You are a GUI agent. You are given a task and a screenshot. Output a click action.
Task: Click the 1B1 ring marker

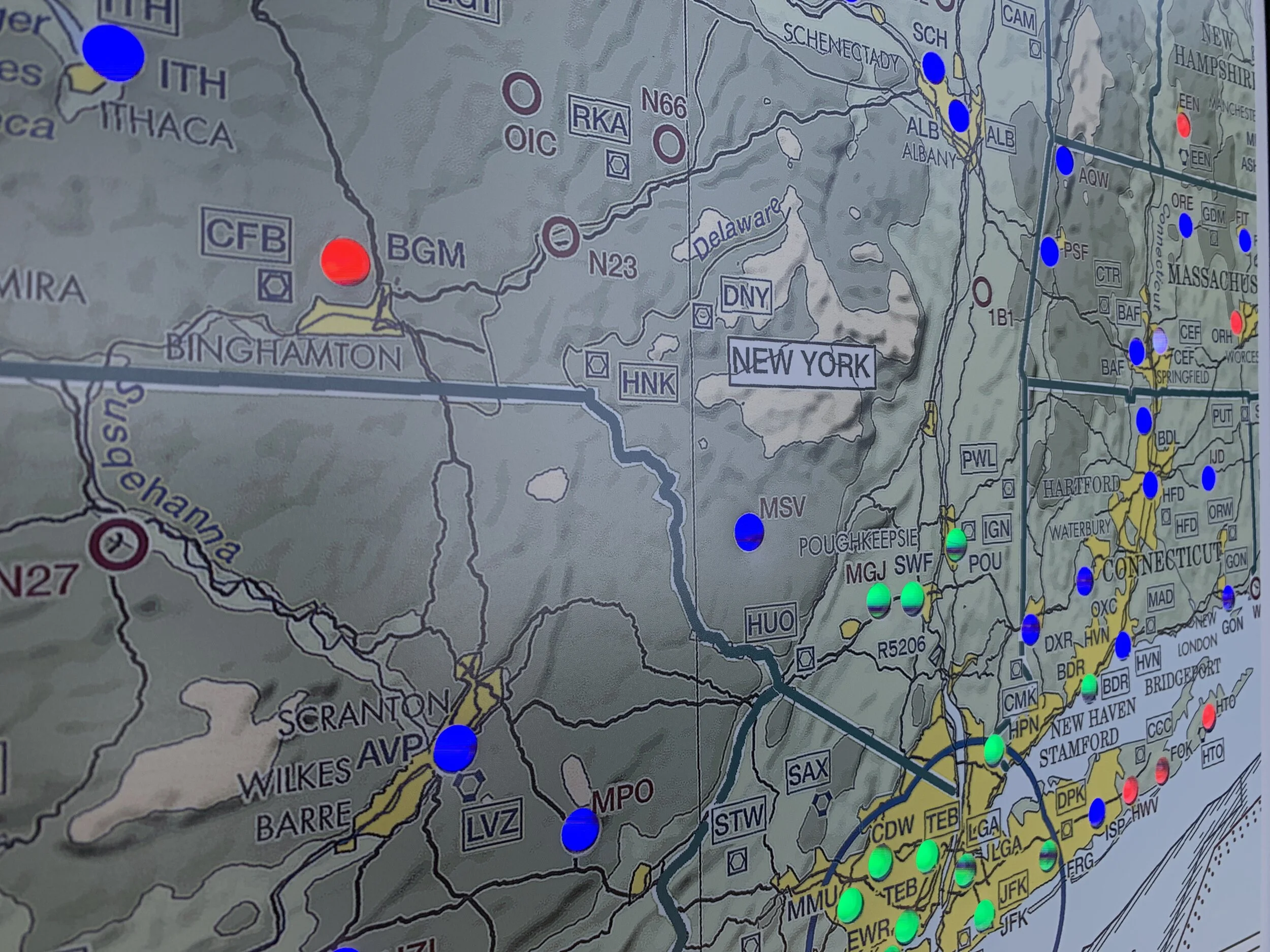point(983,292)
